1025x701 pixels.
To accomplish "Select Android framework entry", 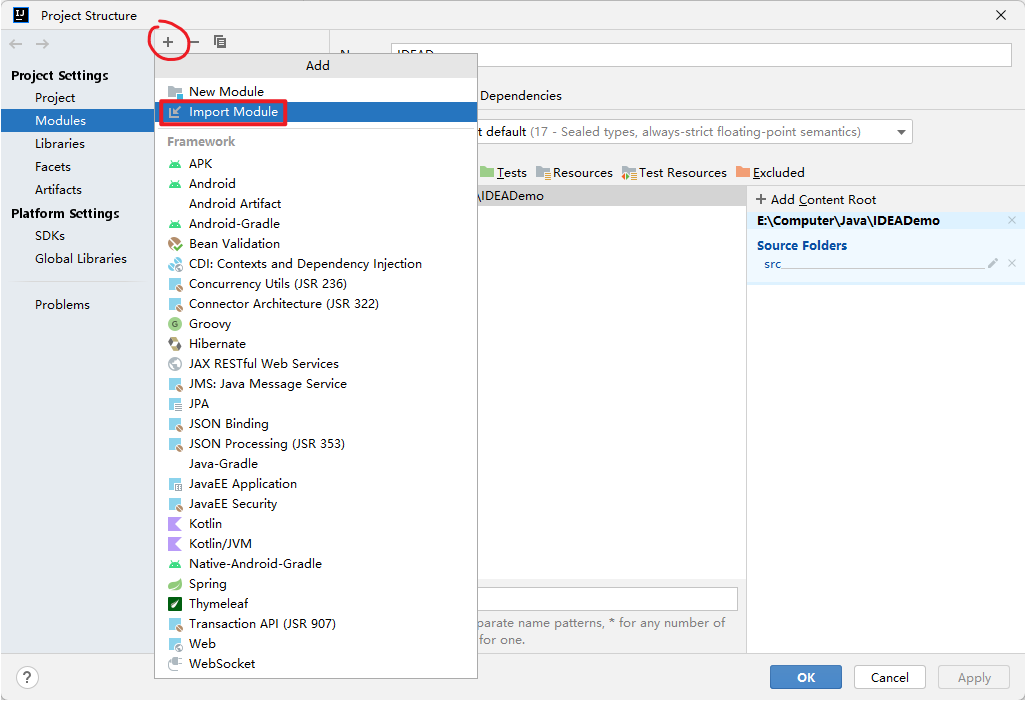I will (x=316, y=184).
